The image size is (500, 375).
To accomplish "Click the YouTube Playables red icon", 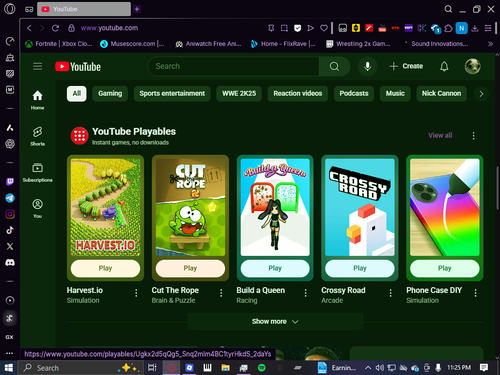I will click(79, 136).
